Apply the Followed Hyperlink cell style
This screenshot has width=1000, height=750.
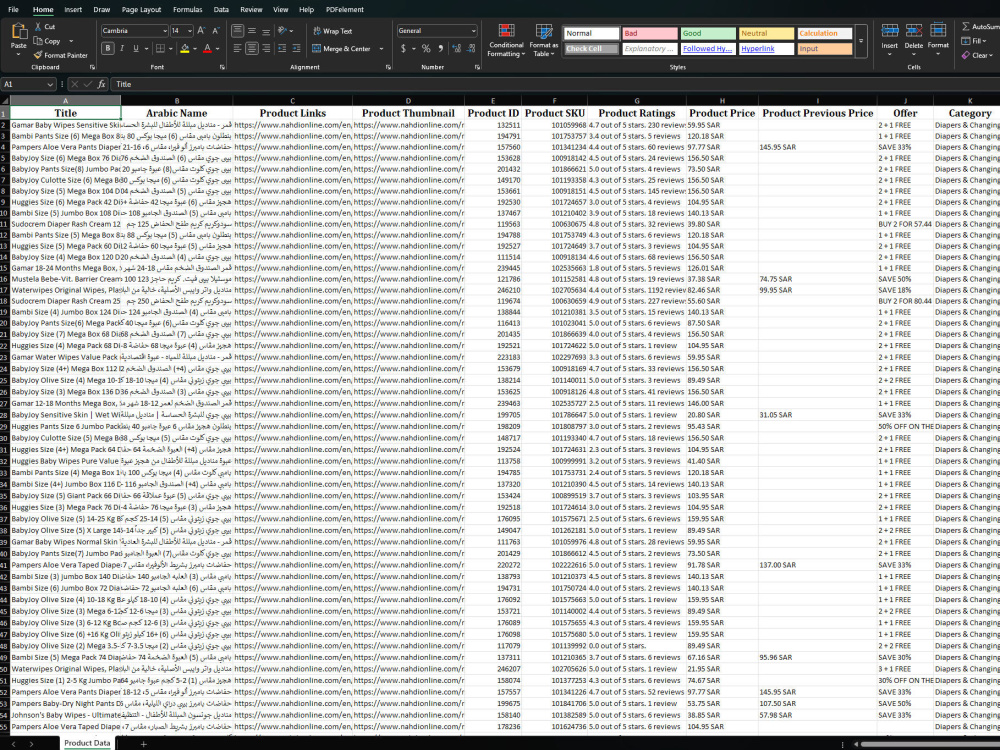click(708, 48)
